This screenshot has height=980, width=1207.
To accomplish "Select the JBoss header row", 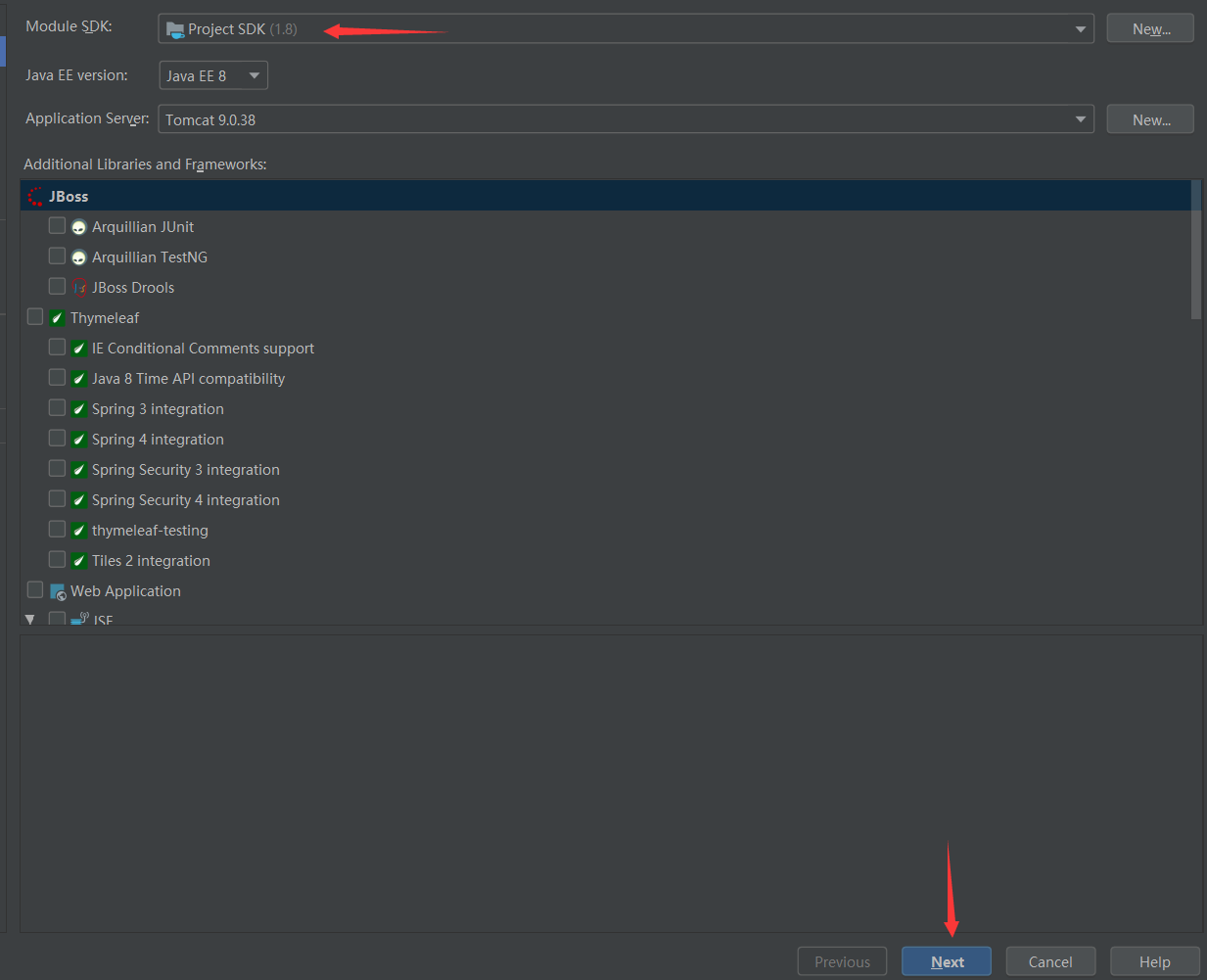I will click(x=606, y=196).
